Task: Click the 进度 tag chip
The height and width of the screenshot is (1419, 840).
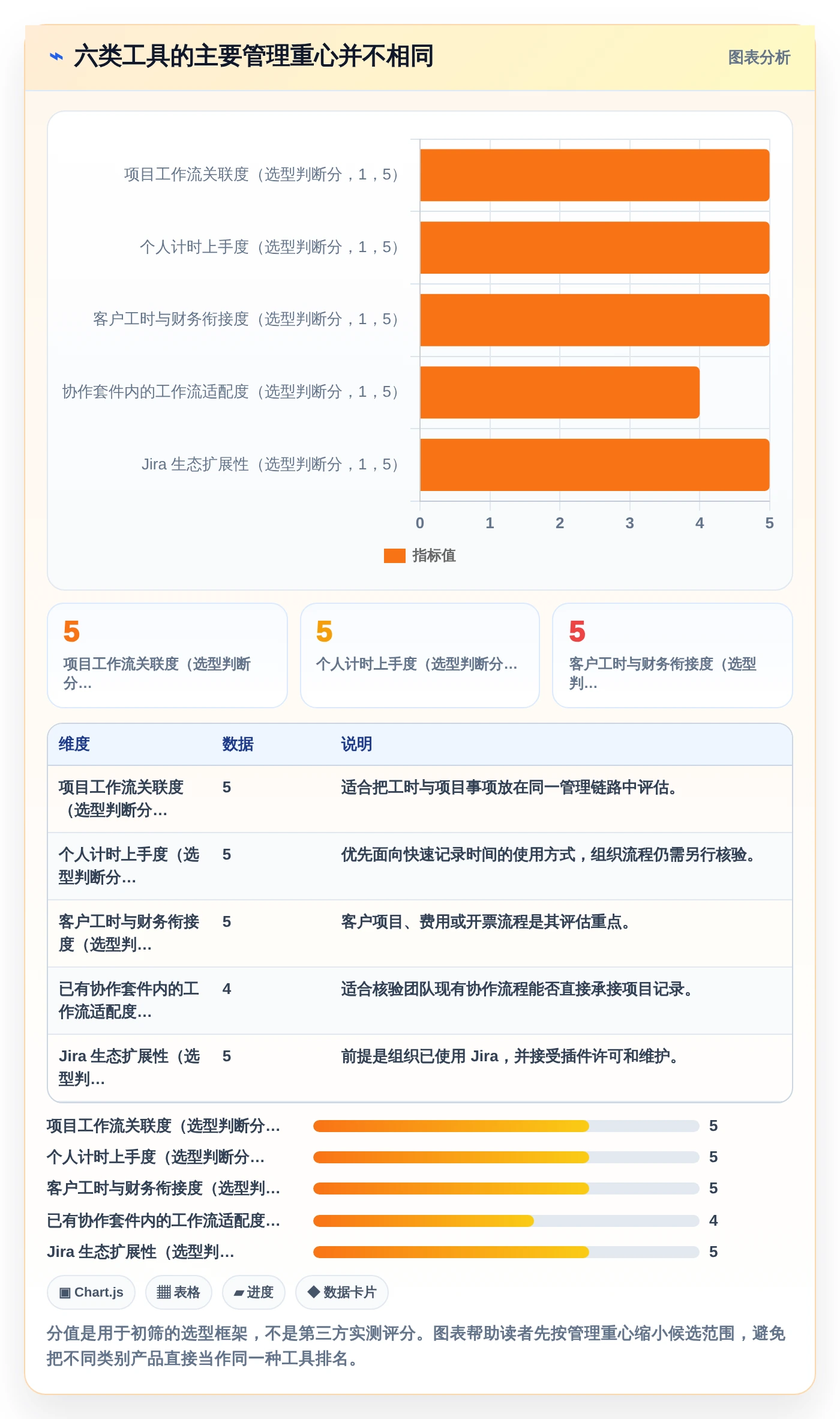Action: click(x=254, y=1292)
